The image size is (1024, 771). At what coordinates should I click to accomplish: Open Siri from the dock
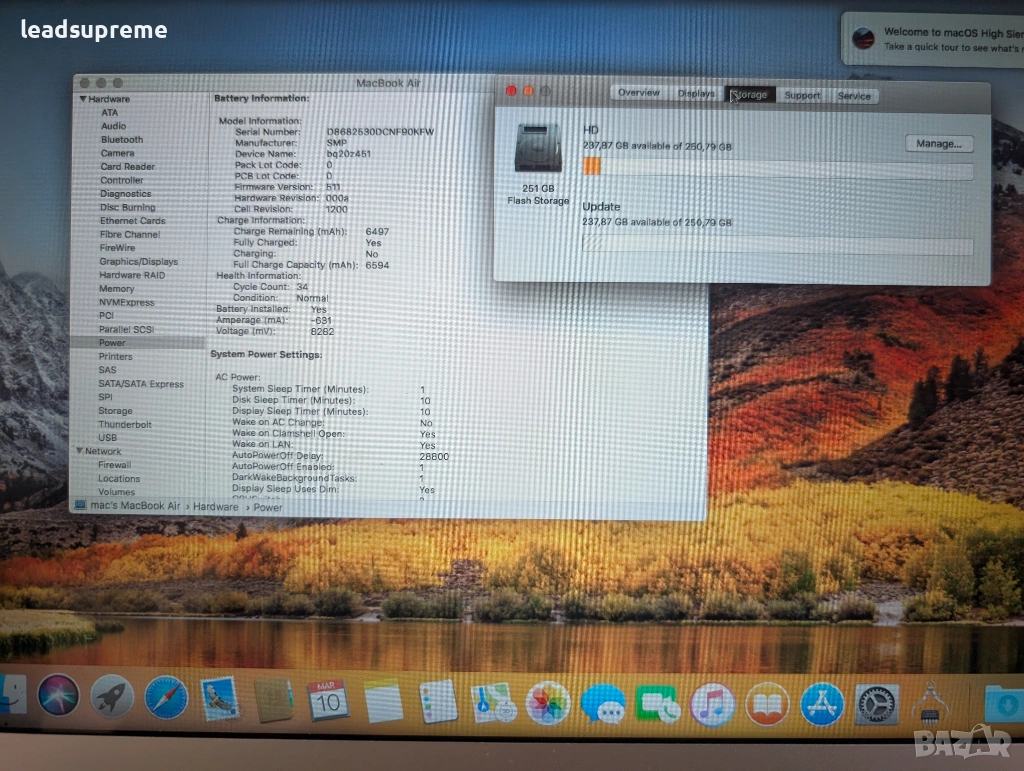click(x=58, y=695)
